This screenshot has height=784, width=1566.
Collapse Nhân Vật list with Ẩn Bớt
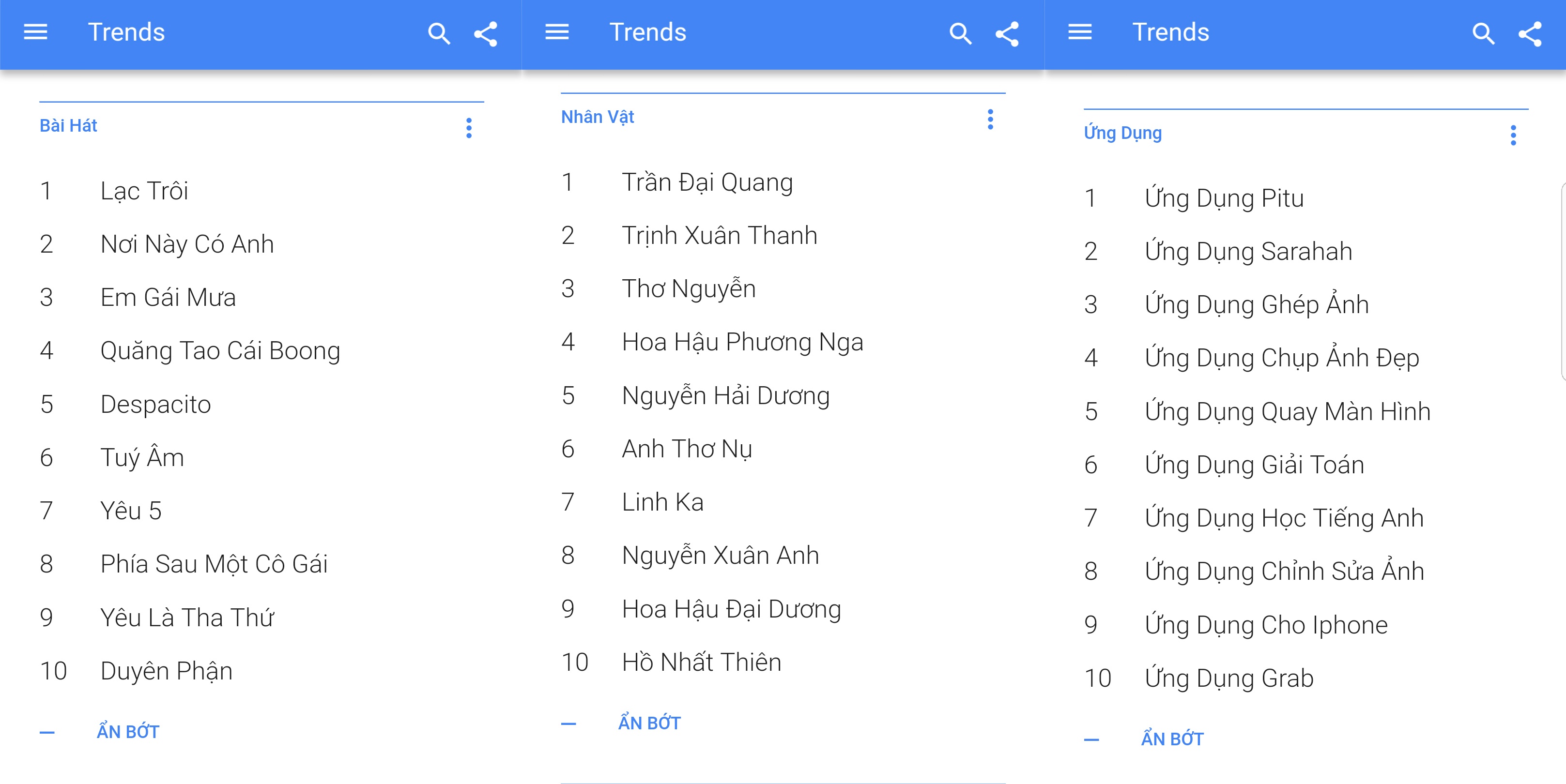(649, 723)
